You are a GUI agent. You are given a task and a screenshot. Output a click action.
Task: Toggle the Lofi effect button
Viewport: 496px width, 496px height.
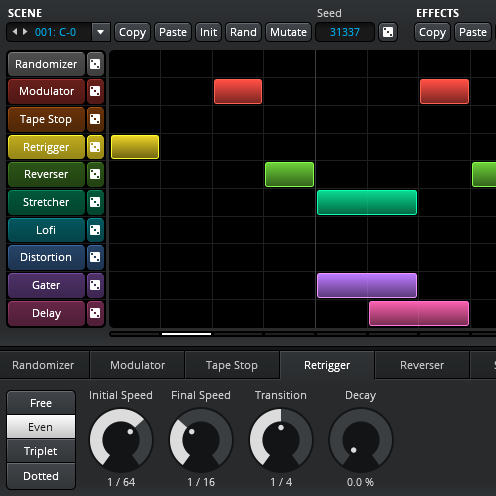click(x=46, y=230)
